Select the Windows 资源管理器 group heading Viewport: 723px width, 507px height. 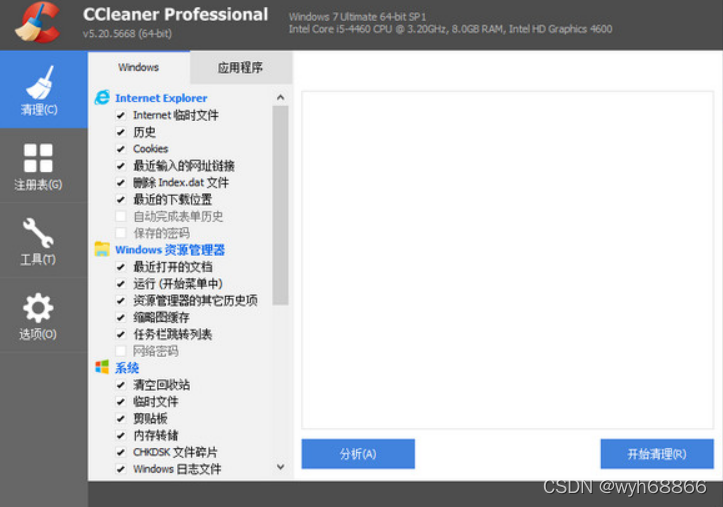point(170,250)
